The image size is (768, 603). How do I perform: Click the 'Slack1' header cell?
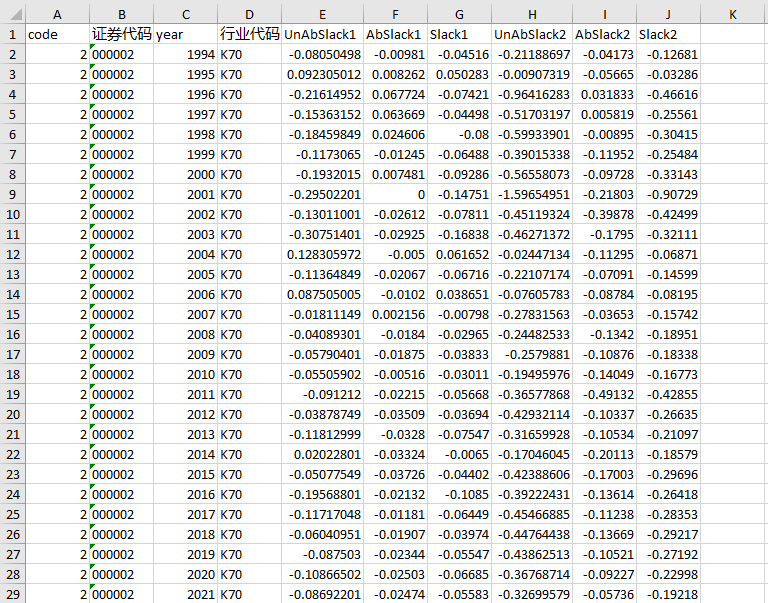[x=459, y=34]
